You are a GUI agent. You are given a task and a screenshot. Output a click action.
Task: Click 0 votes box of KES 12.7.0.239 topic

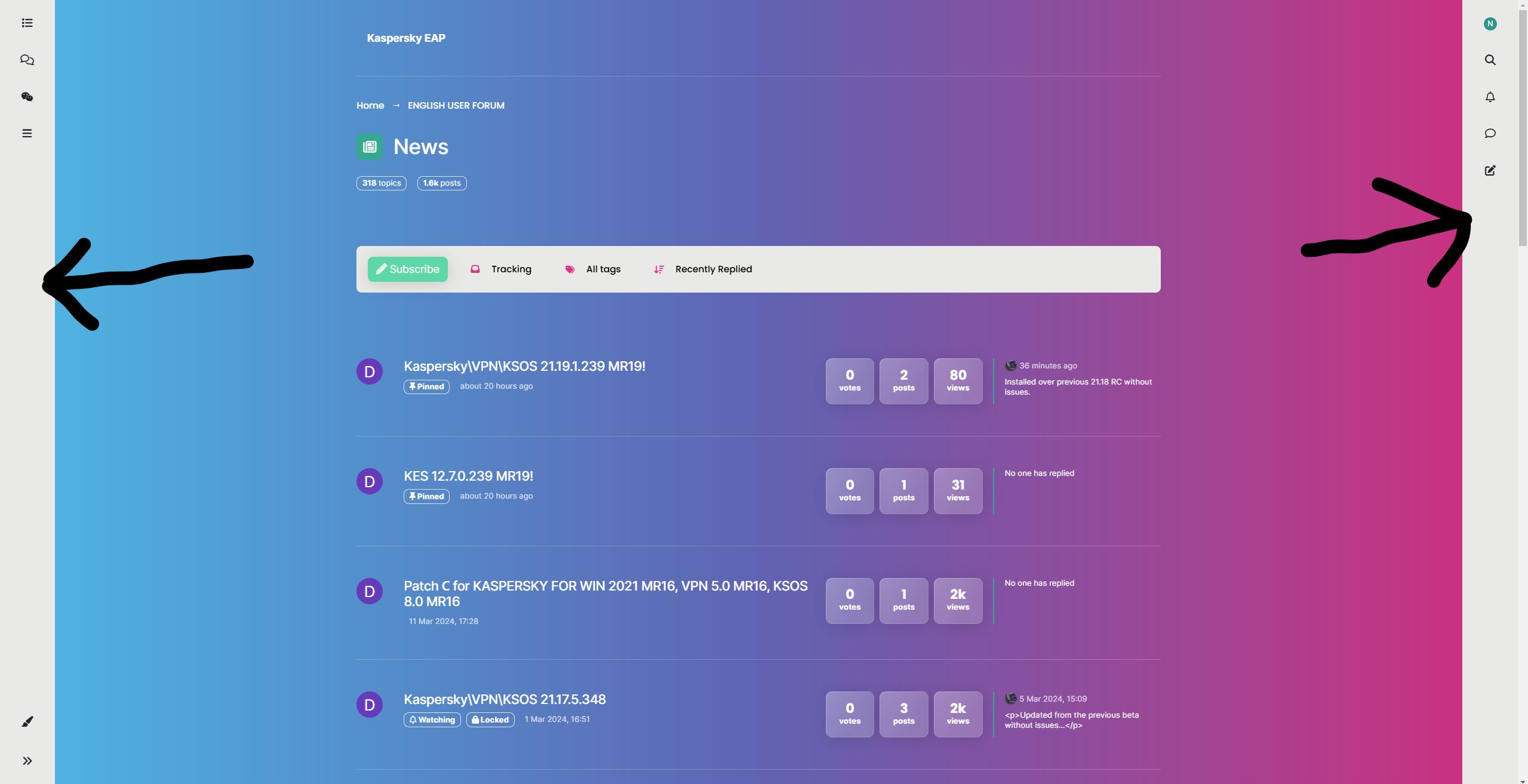(850, 491)
